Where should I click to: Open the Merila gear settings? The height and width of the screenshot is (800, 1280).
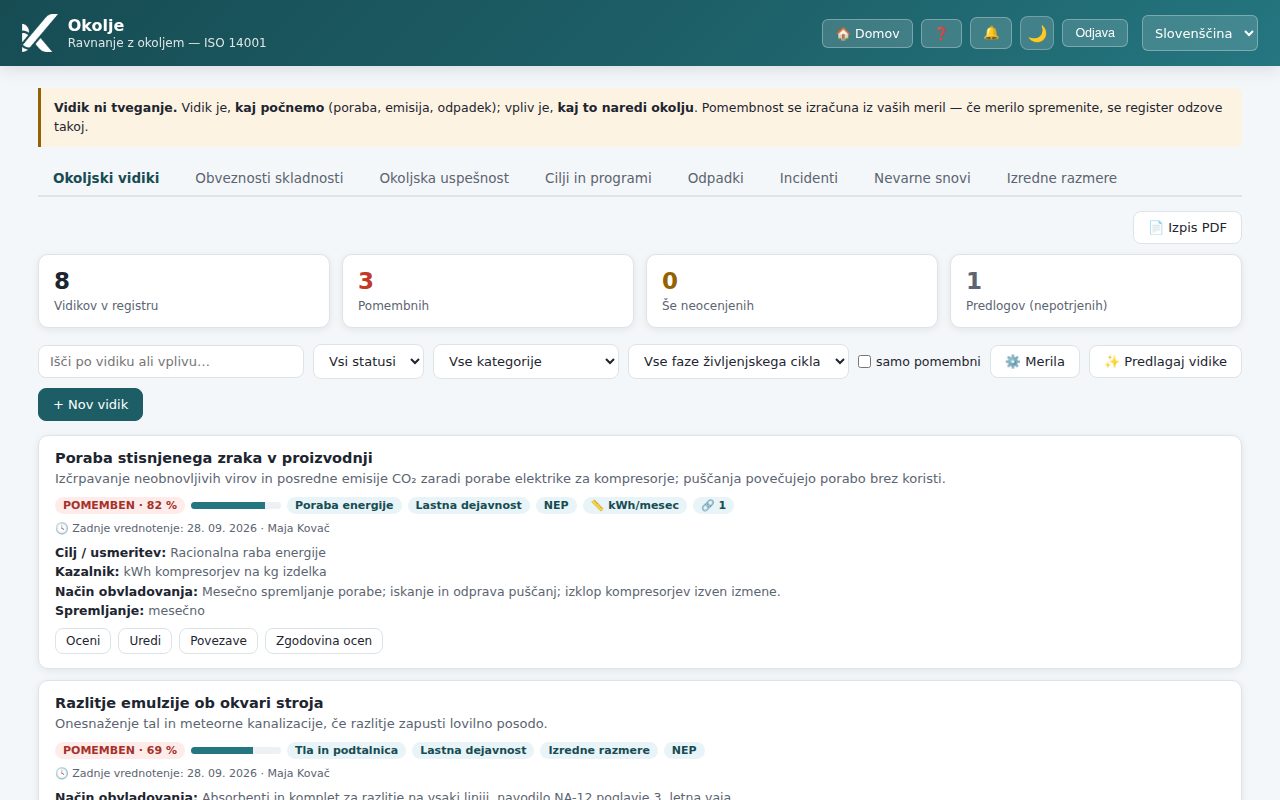coord(1034,361)
